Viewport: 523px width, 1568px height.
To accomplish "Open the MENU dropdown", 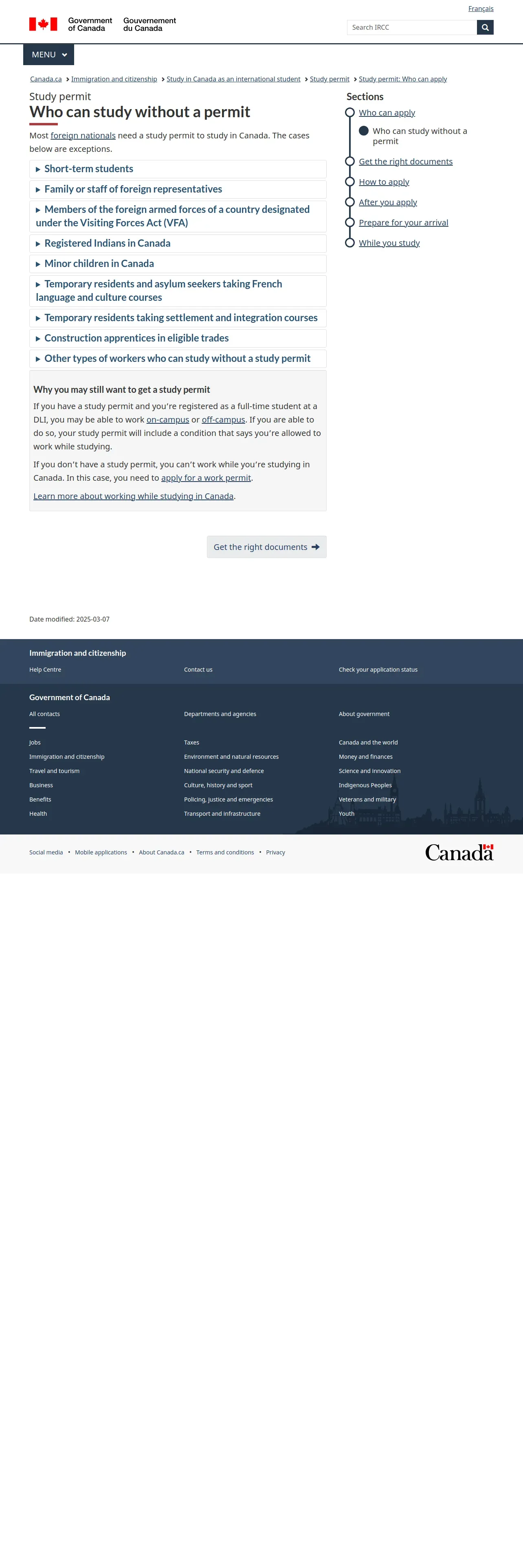I will point(49,55).
